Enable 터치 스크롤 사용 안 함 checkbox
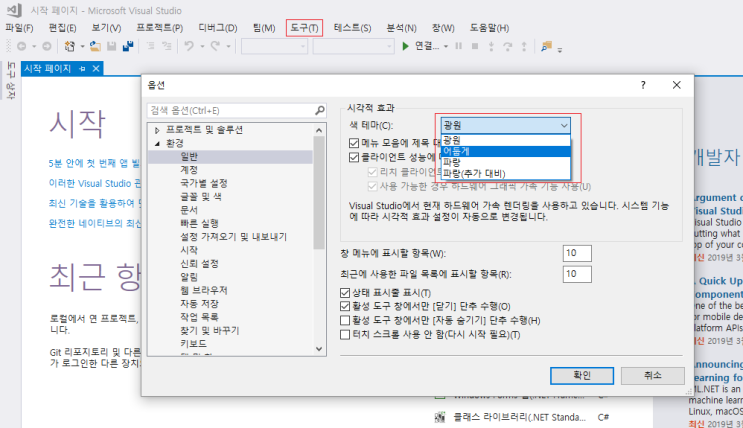This screenshot has height=428, width=743. coord(345,335)
